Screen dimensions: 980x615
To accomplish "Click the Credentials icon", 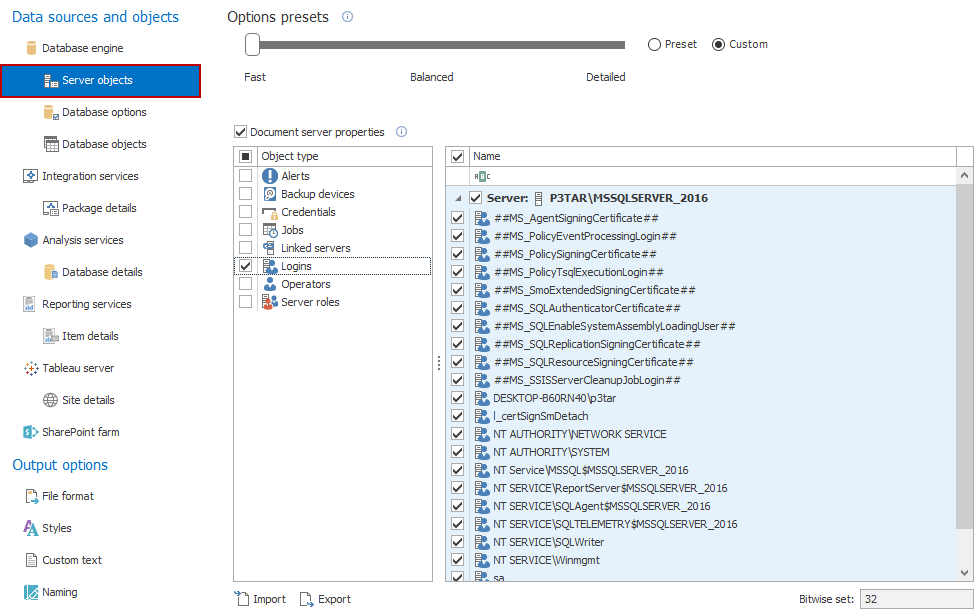I will 269,212.
